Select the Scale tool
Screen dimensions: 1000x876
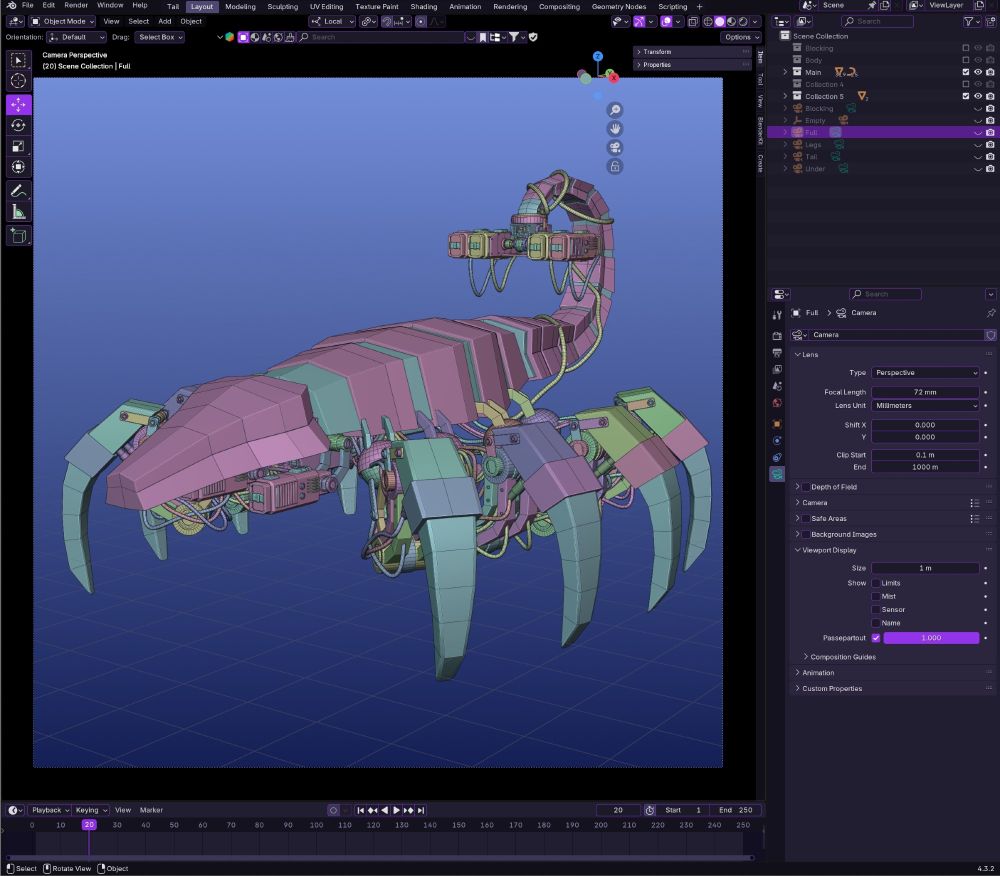tap(18, 146)
